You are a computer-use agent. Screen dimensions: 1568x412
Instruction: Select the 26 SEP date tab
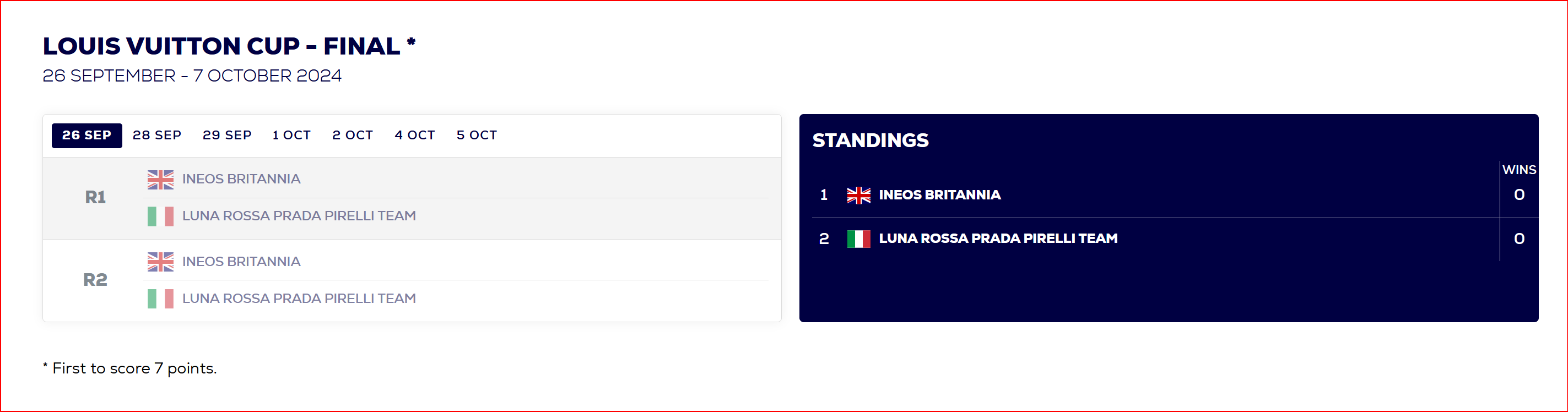(x=86, y=135)
